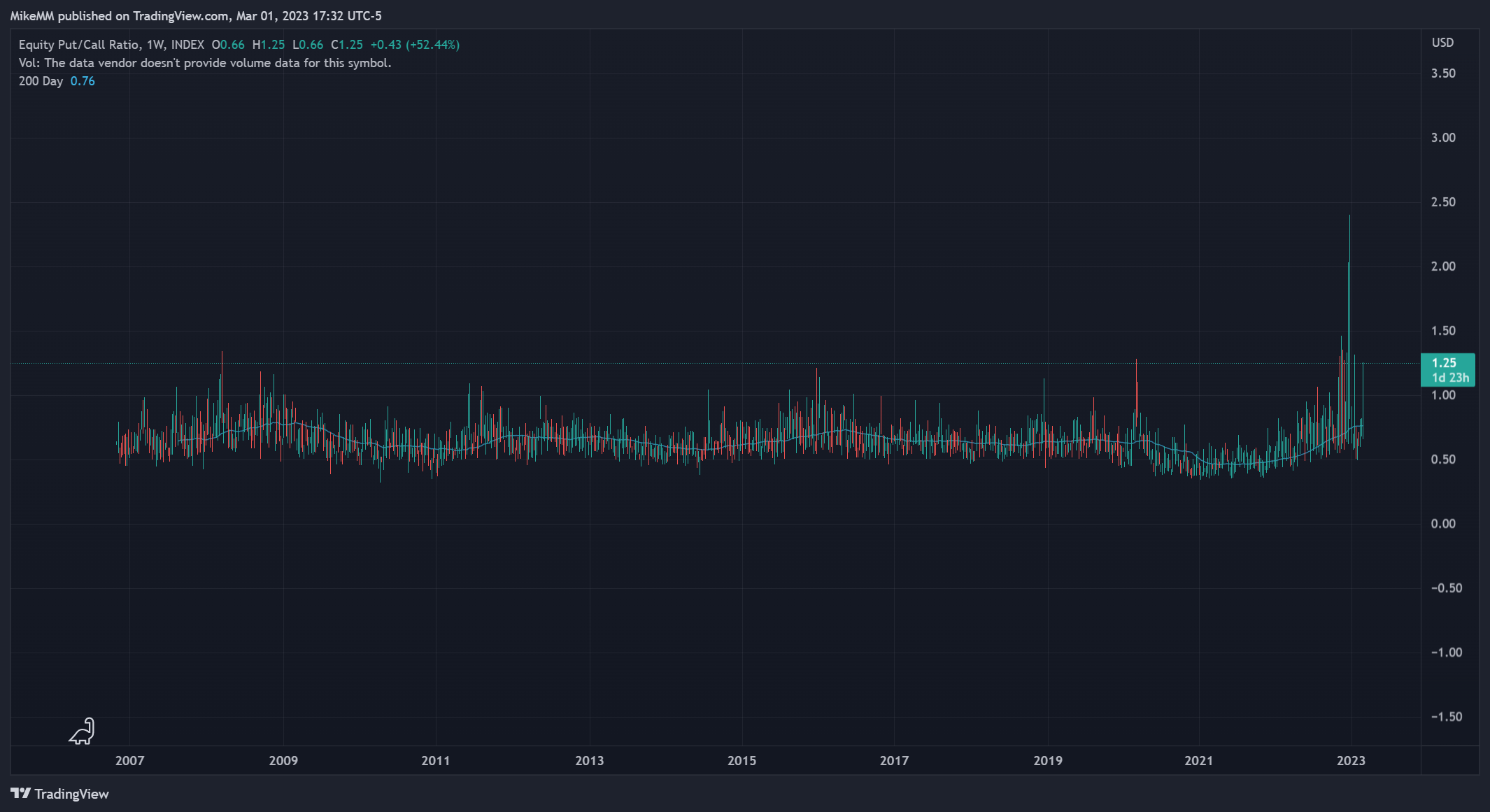
Task: Click the 2013 time axis label
Action: pos(590,761)
